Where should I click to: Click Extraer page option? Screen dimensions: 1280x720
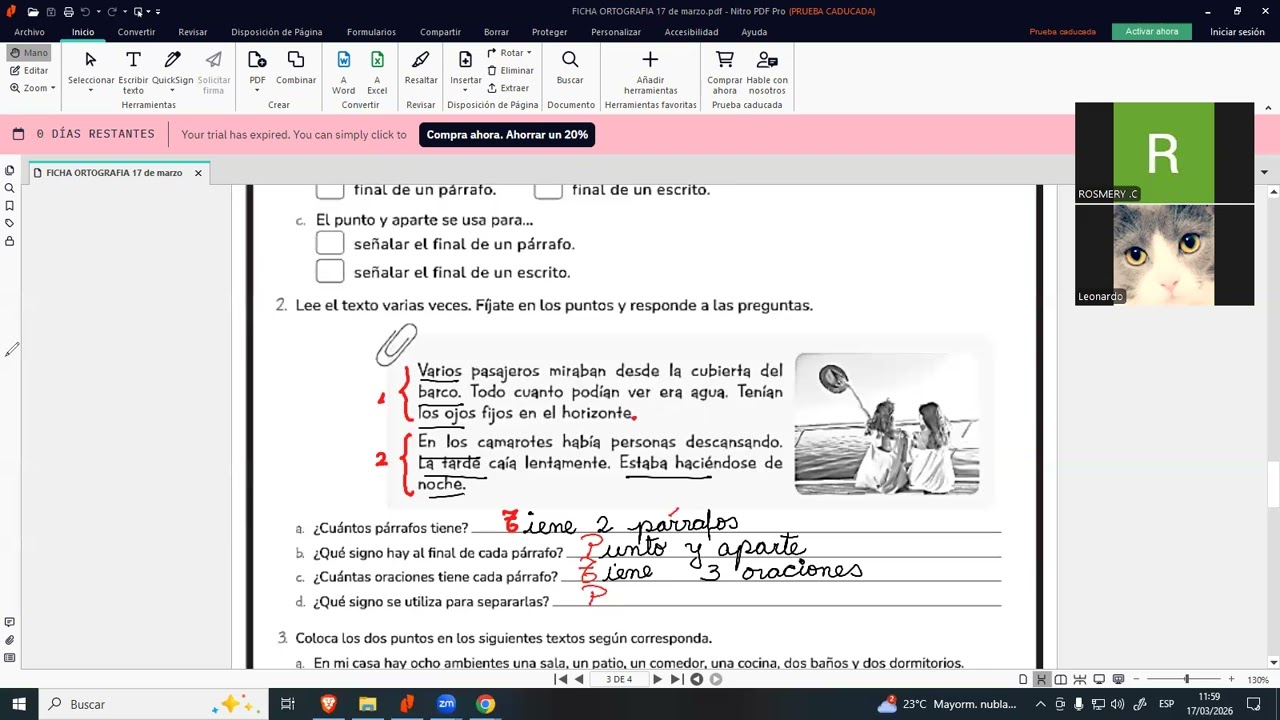click(x=508, y=88)
